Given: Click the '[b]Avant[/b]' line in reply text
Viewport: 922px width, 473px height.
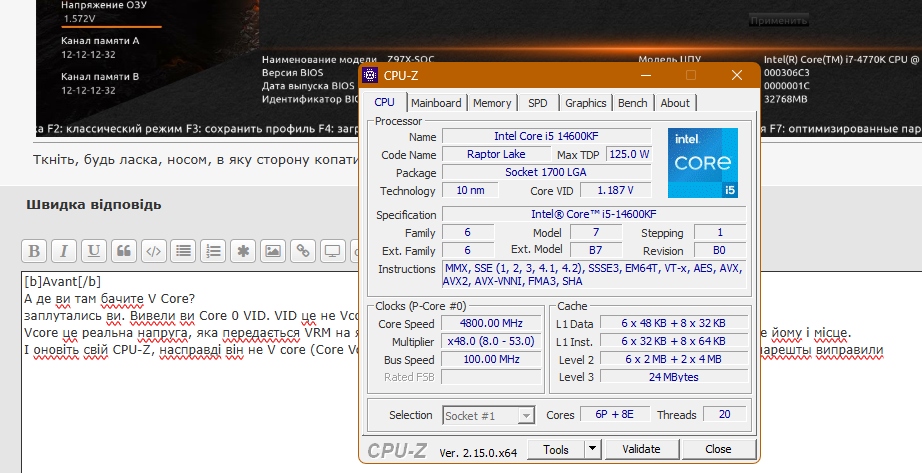Looking at the screenshot, I should click(x=62, y=282).
